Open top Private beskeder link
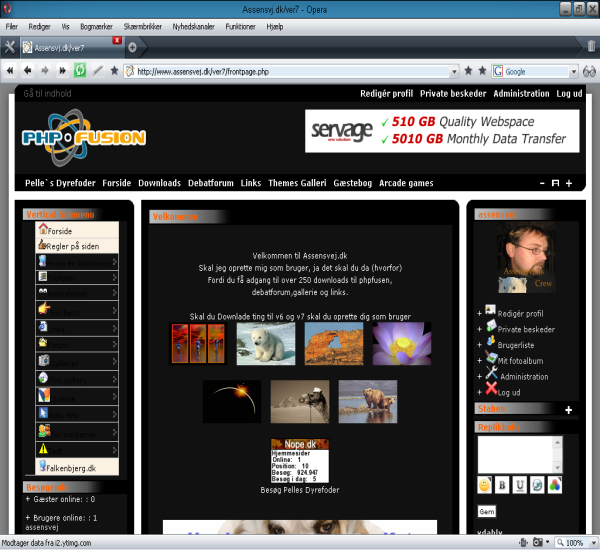600x550 pixels. click(453, 93)
